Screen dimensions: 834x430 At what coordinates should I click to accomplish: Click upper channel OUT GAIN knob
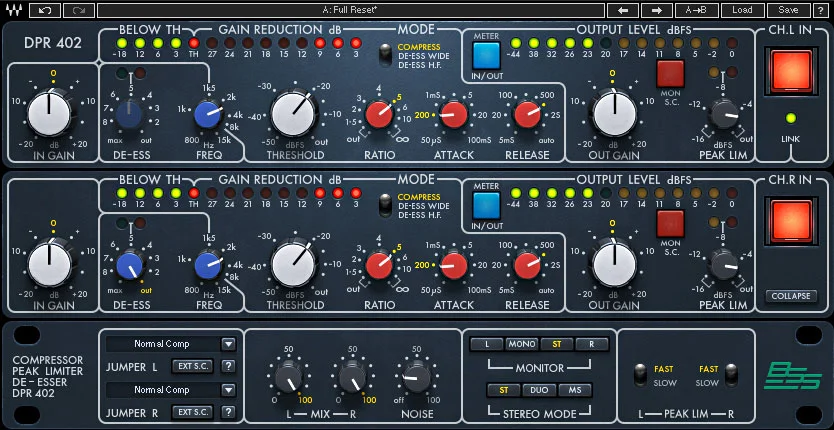tap(614, 114)
